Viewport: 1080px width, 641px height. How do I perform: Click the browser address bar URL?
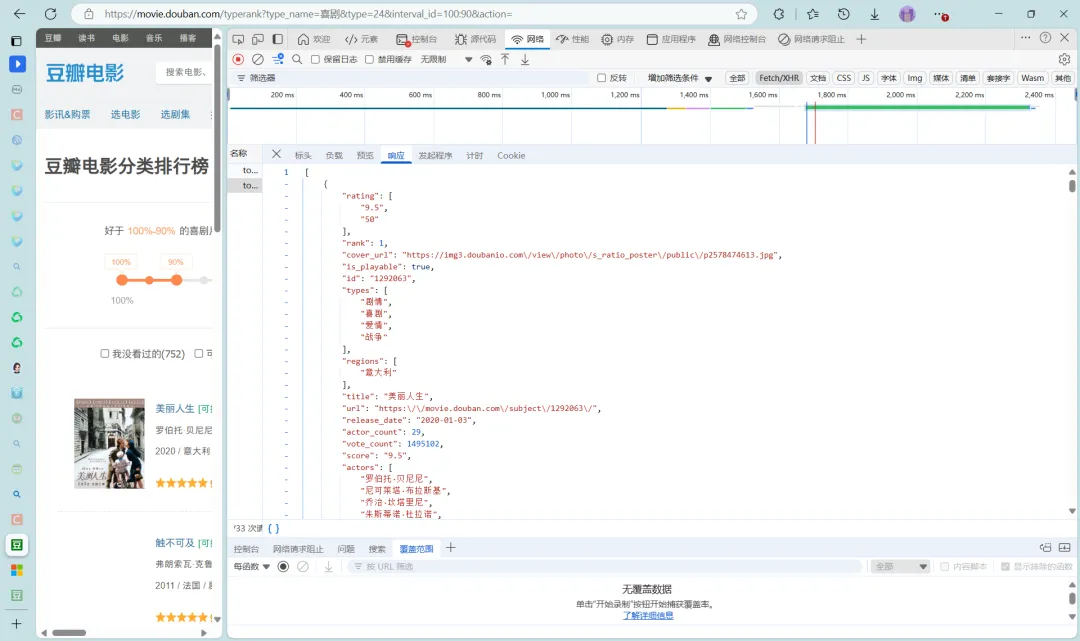click(x=308, y=14)
